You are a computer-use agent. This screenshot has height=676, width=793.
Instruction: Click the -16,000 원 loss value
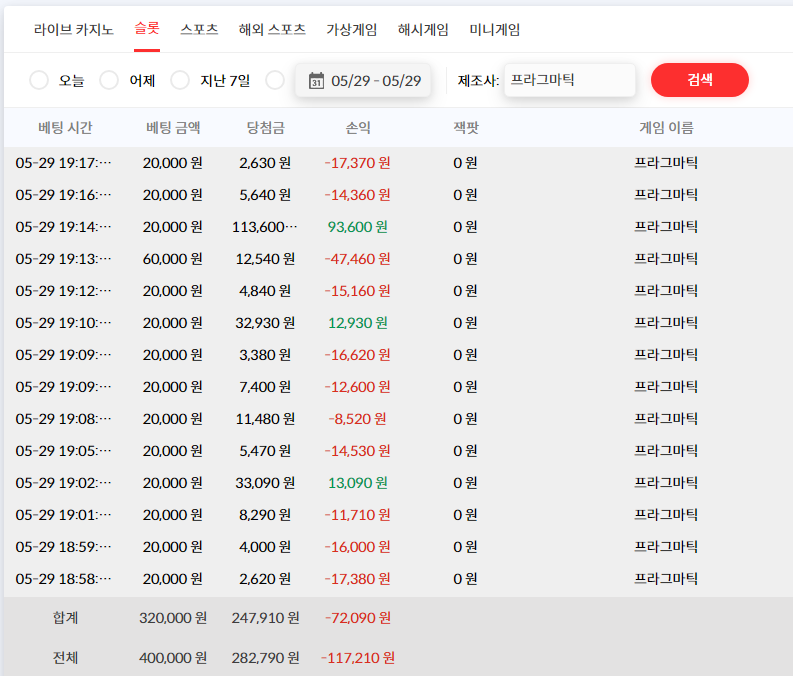pos(358,547)
